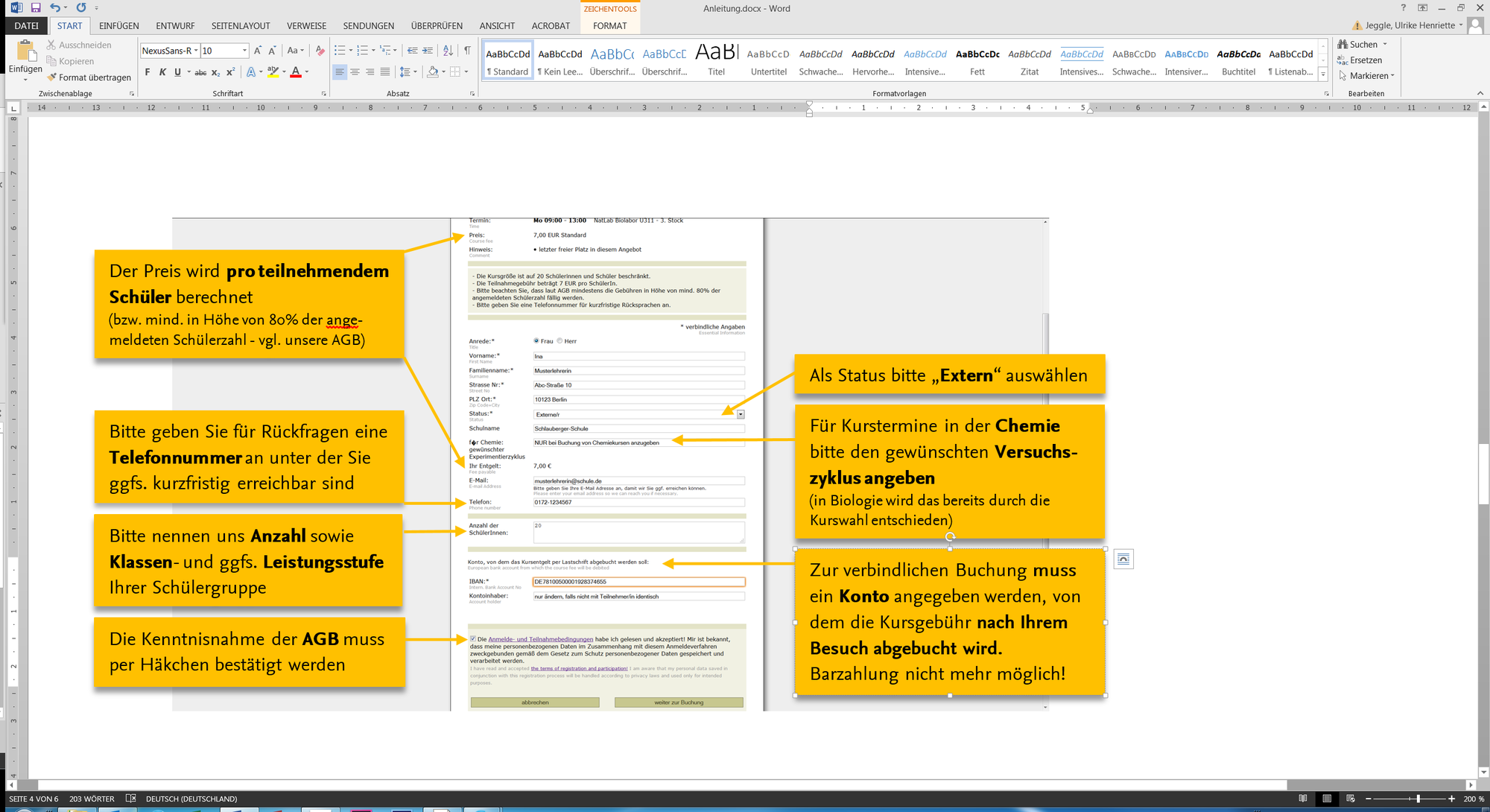
Task: Decrease font size with shrink-font icon
Action: (x=272, y=51)
